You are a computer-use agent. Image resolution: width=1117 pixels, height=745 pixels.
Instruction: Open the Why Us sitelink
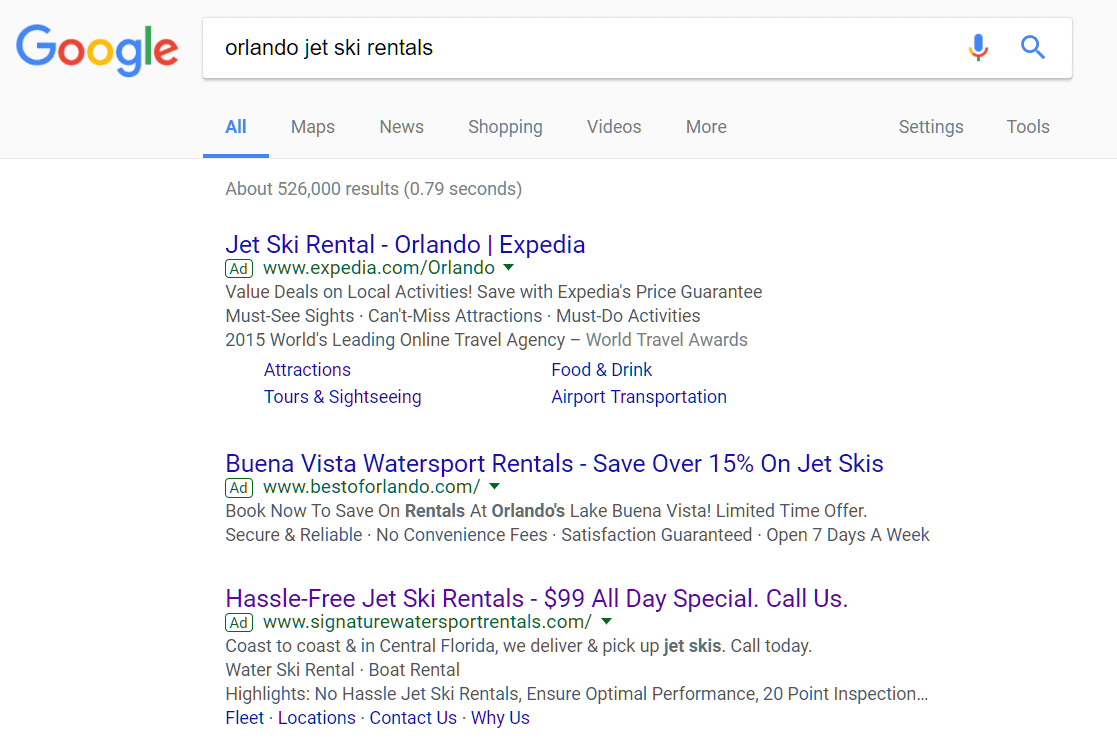tap(500, 718)
